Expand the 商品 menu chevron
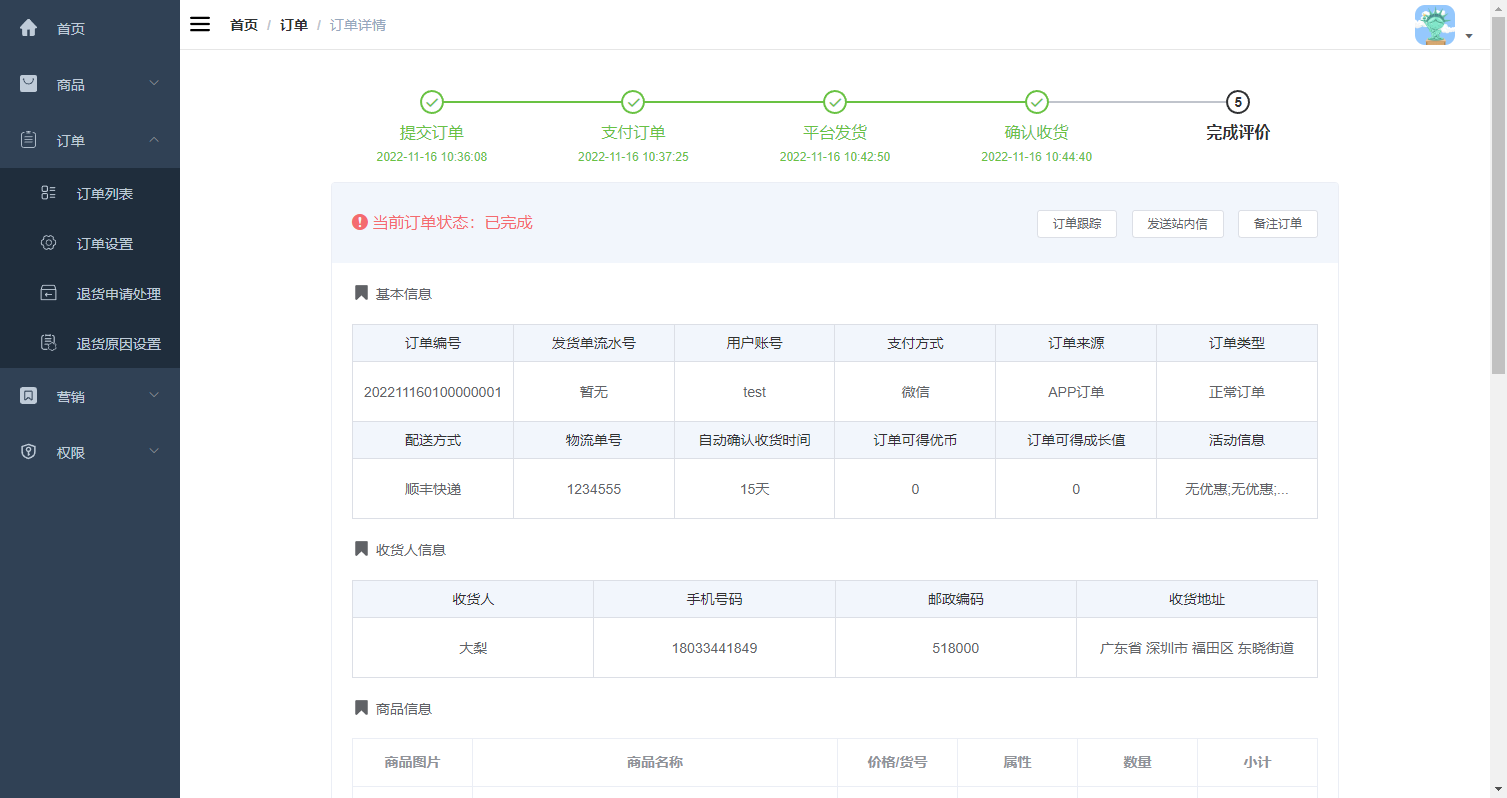Screen dimensions: 1507x798 coord(154,83)
